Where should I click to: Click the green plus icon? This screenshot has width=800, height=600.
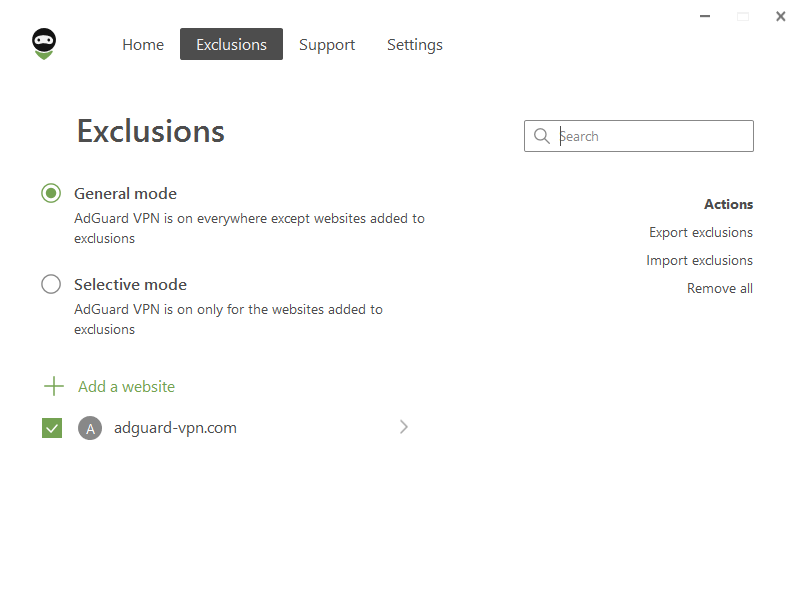click(x=54, y=386)
